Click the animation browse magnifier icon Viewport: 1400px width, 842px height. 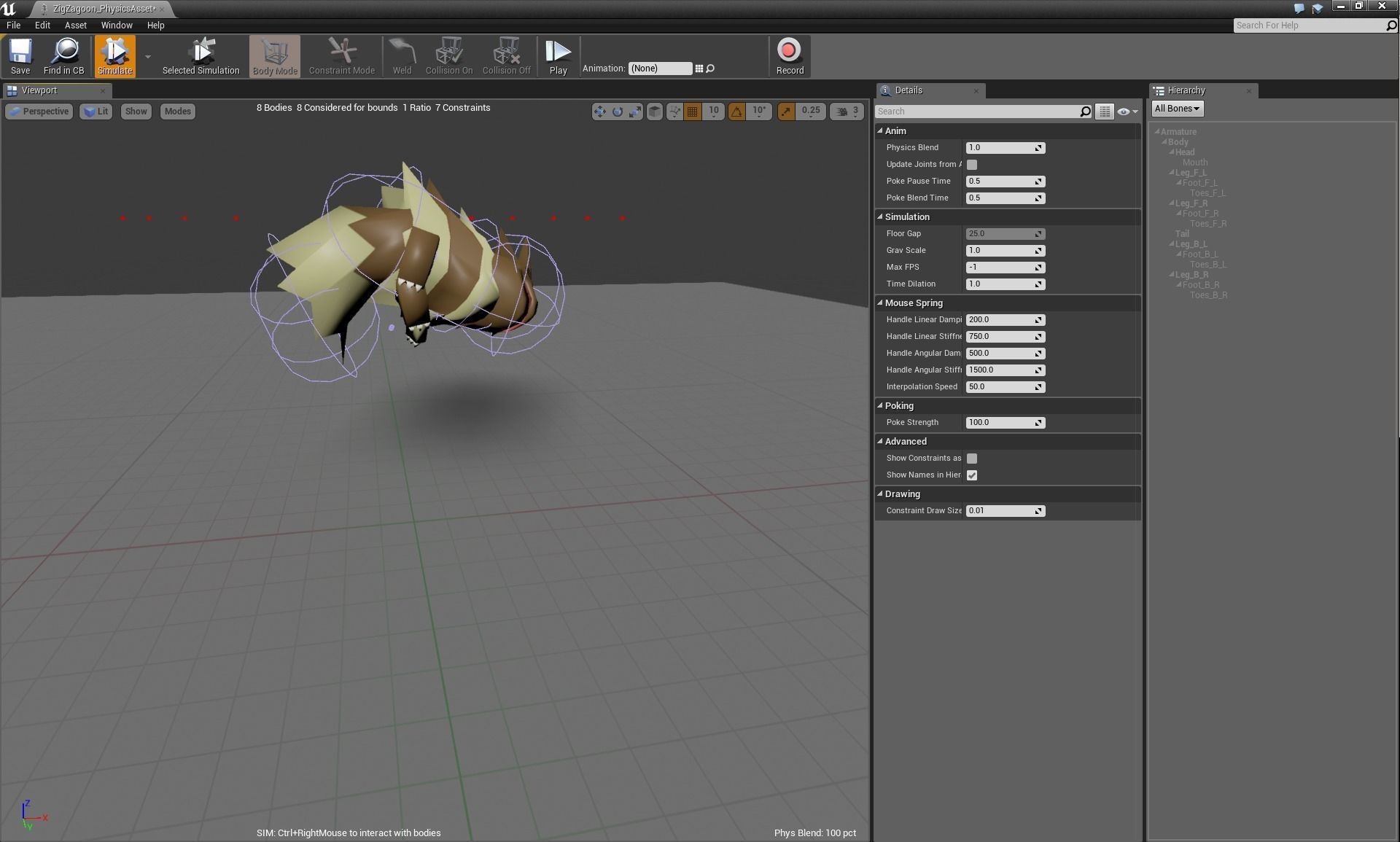pyautogui.click(x=710, y=69)
